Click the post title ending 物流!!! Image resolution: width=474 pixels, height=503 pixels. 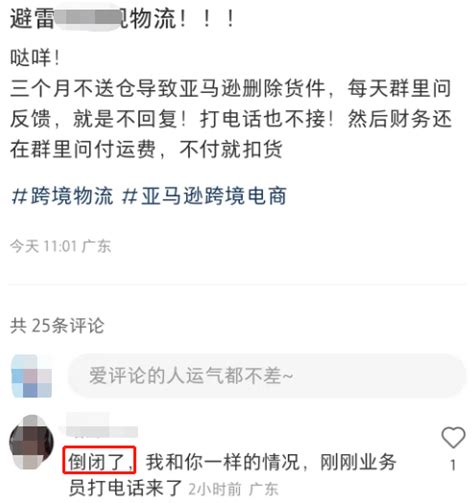tap(122, 19)
